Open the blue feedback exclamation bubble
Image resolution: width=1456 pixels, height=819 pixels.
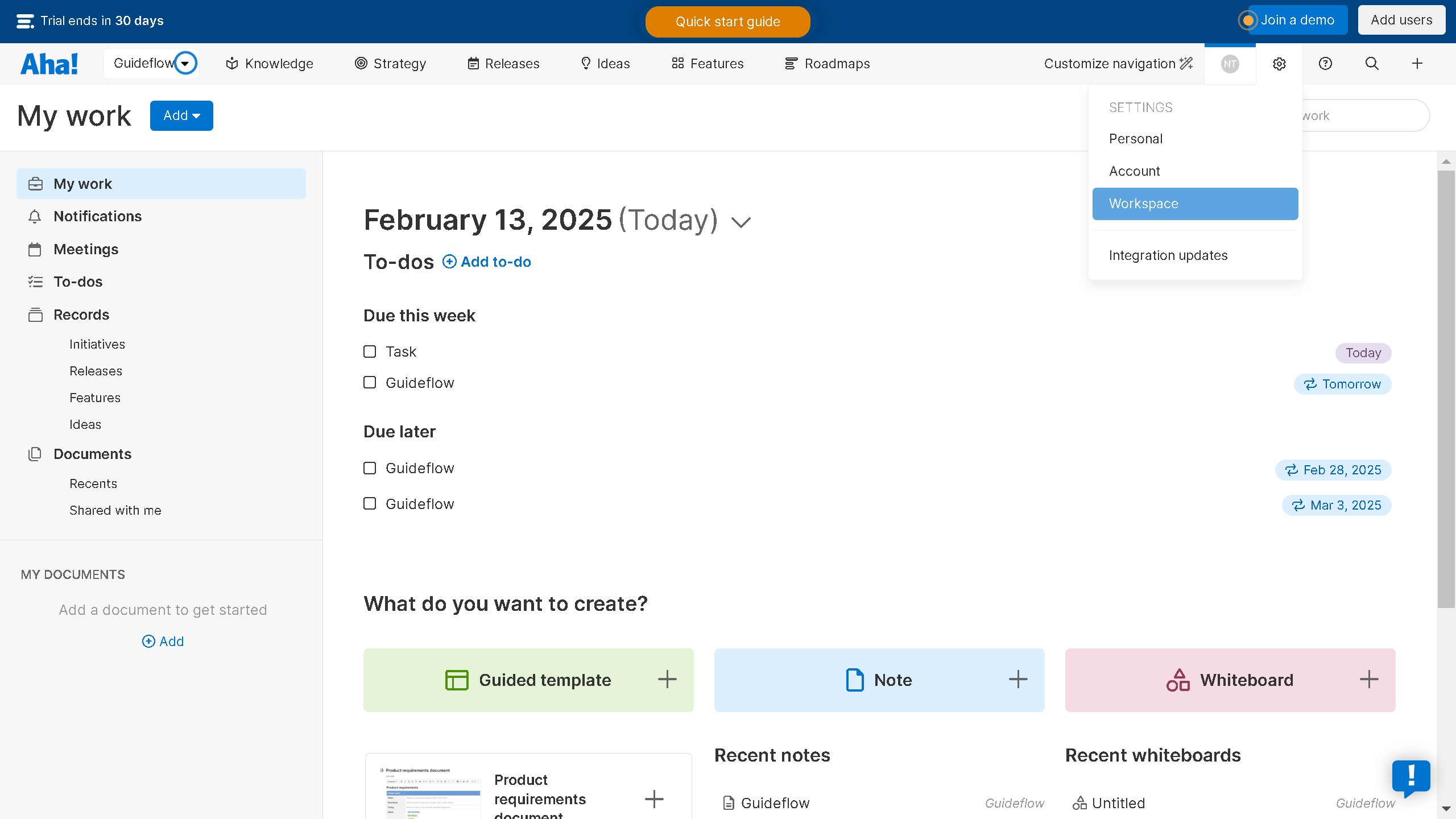point(1411,776)
